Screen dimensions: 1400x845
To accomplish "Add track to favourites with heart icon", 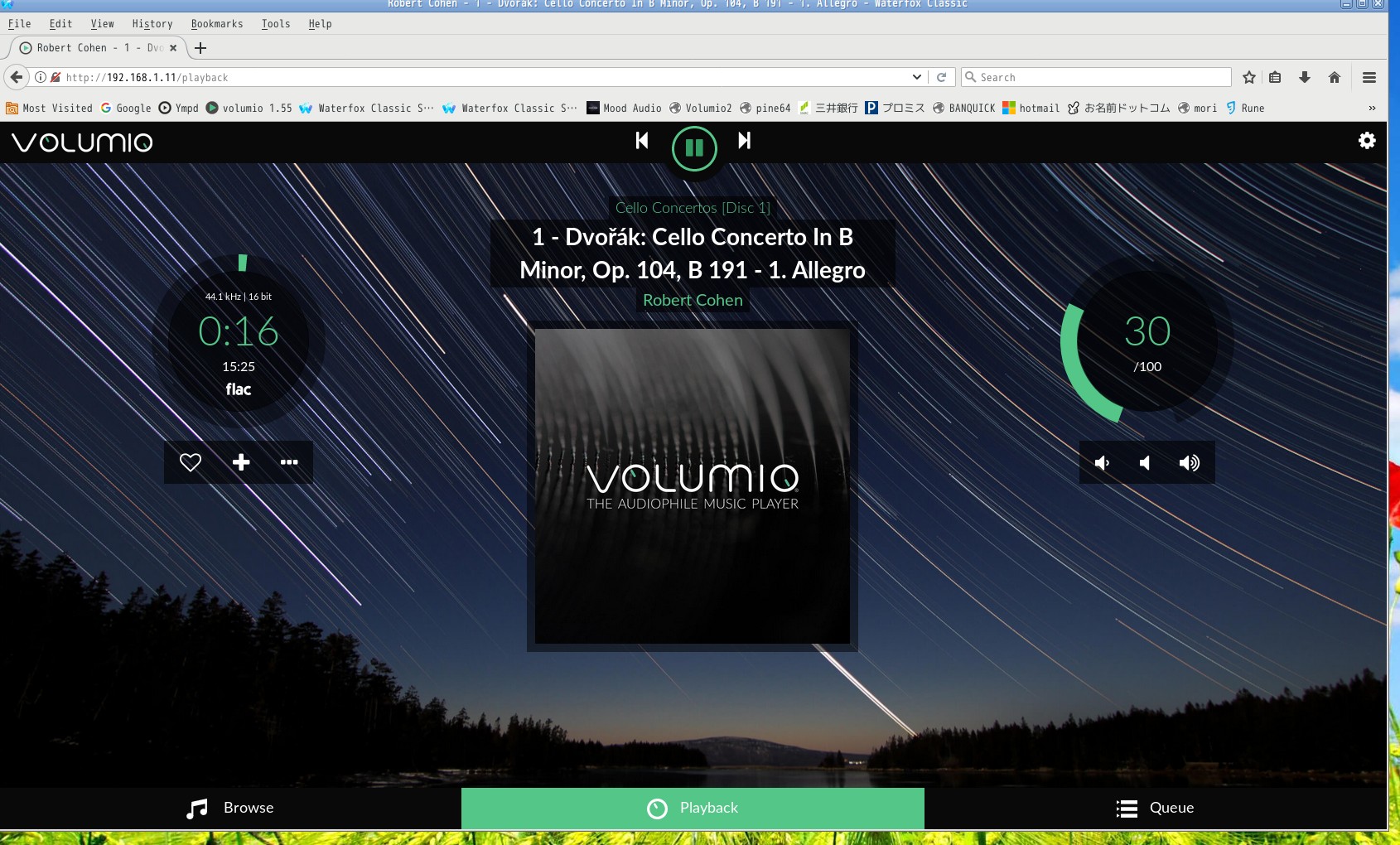I will tap(191, 462).
